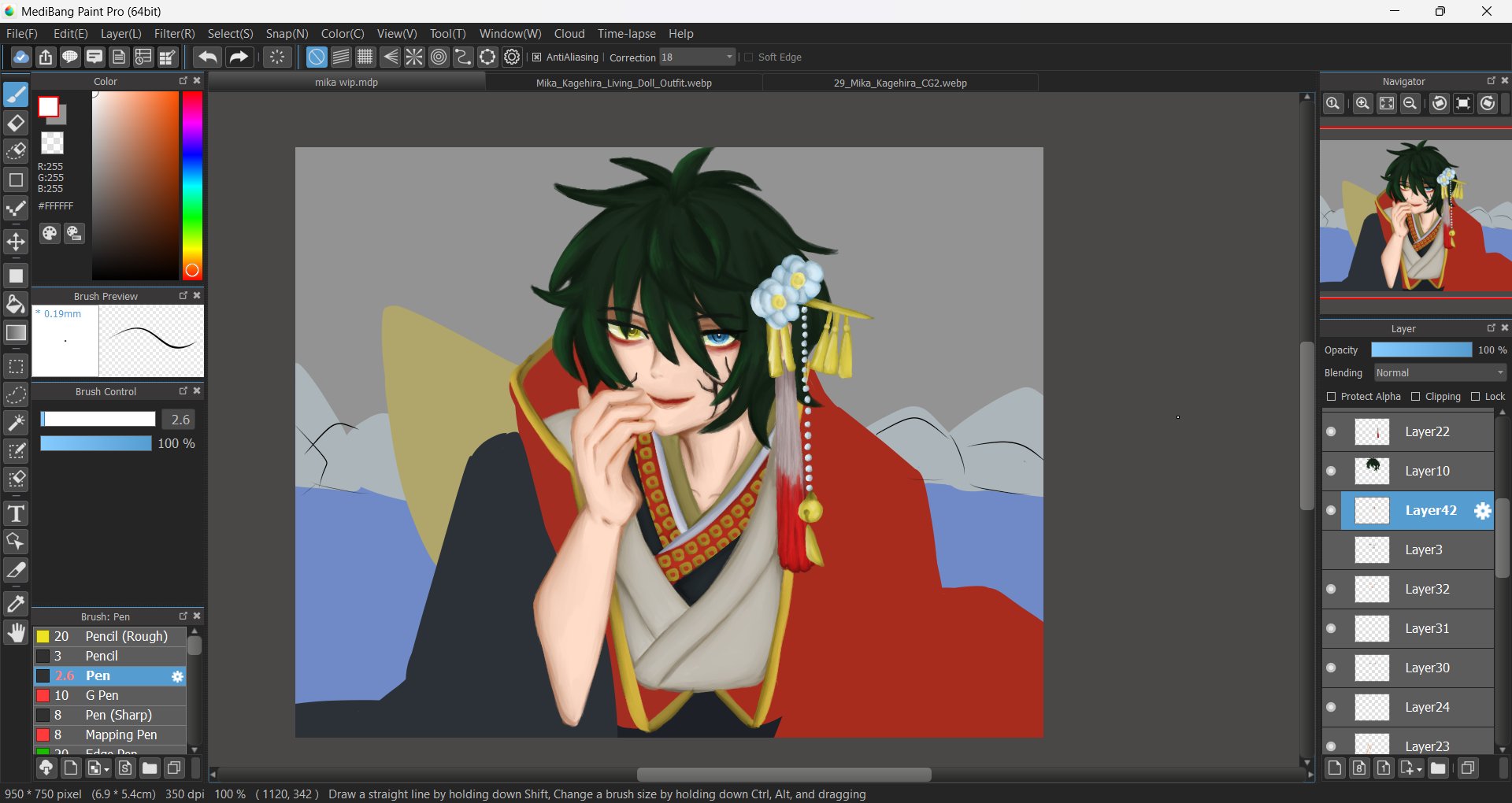The image size is (1512, 803).
Task: Select Pen (Sharp) brush
Action: coord(109,715)
